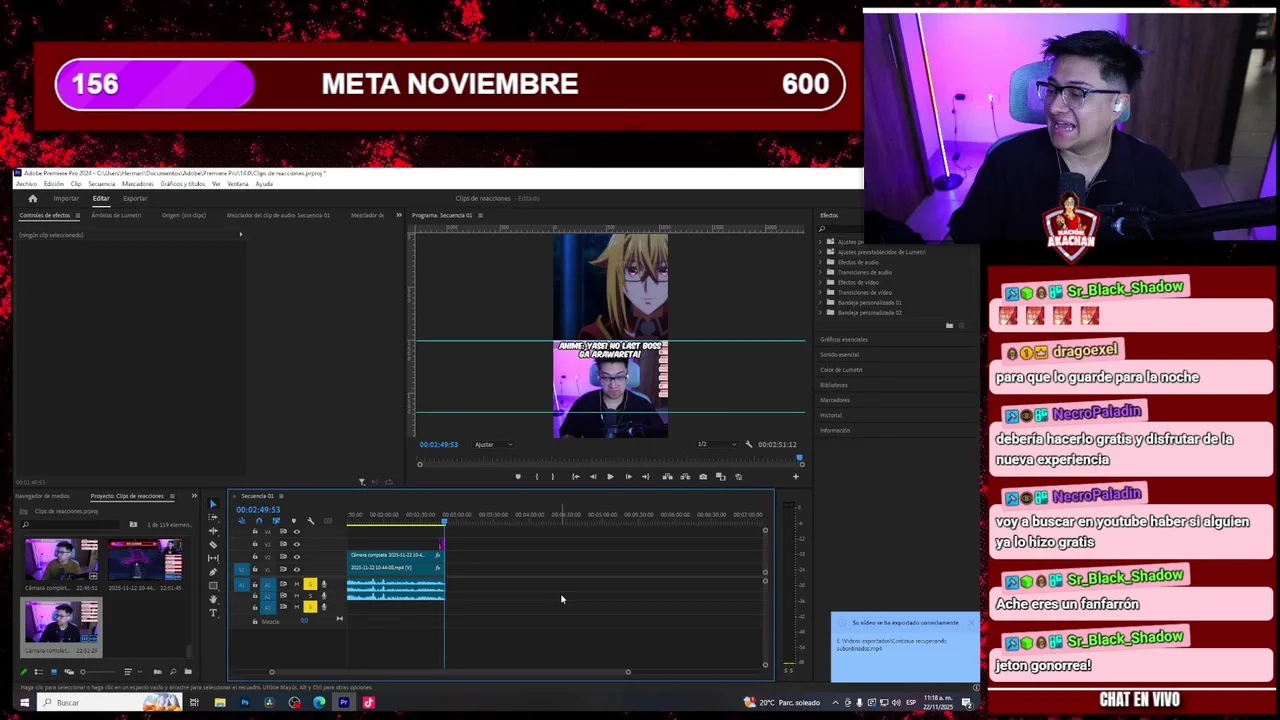
Task: Open the Ventana menu
Action: click(x=238, y=184)
